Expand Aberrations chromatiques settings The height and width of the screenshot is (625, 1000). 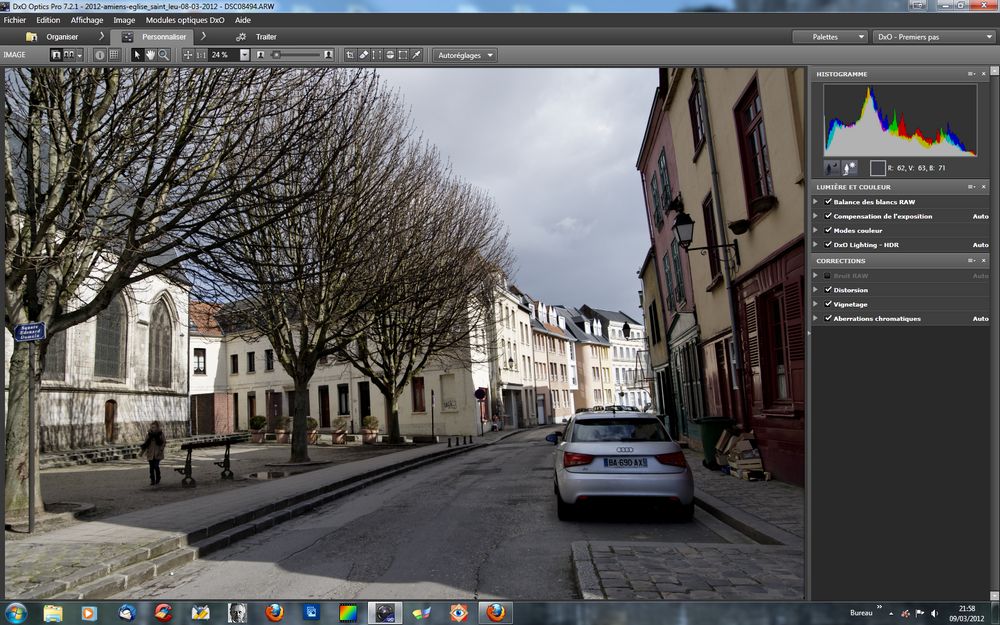click(x=816, y=318)
